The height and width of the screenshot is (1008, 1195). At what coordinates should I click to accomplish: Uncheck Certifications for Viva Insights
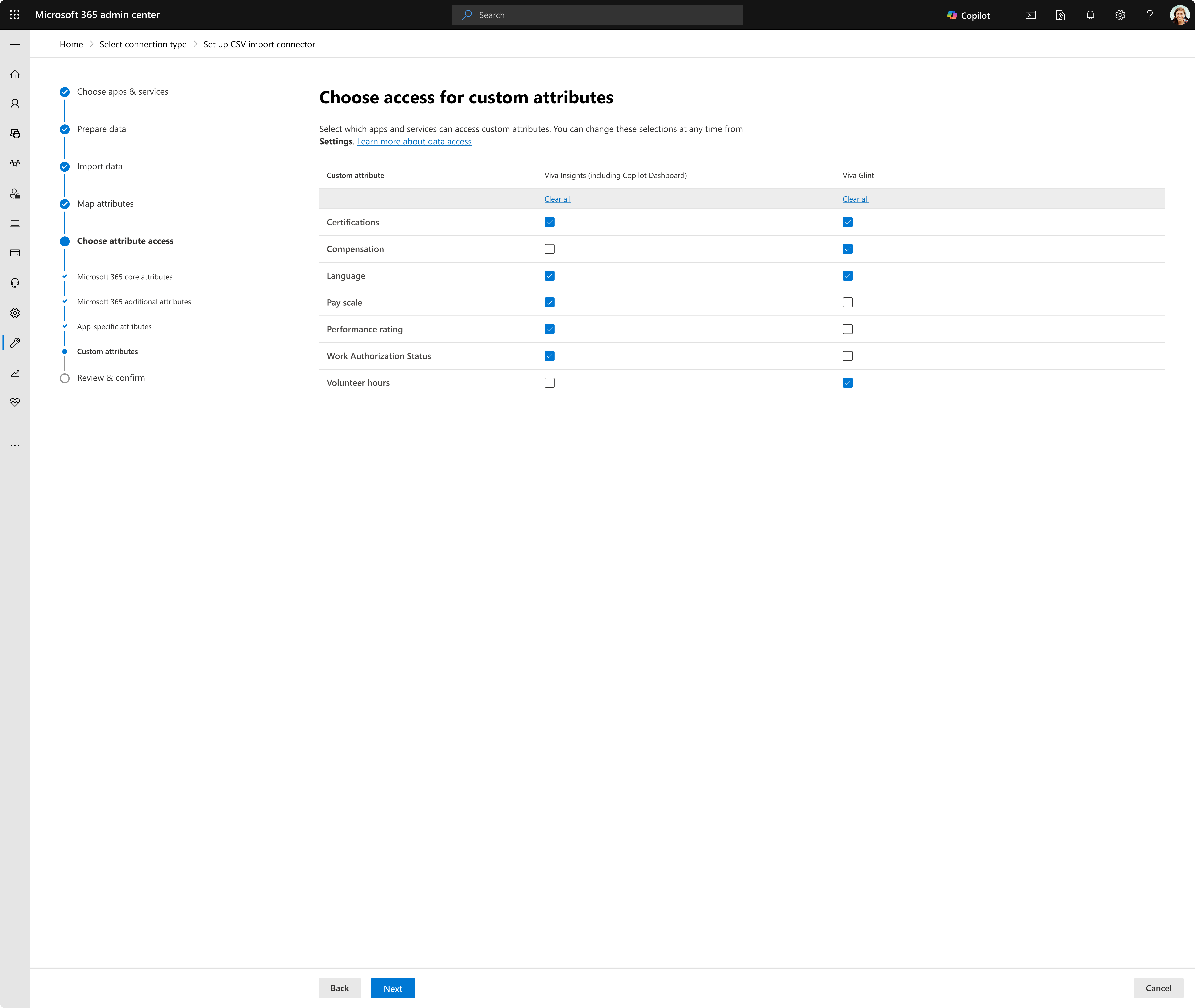549,222
